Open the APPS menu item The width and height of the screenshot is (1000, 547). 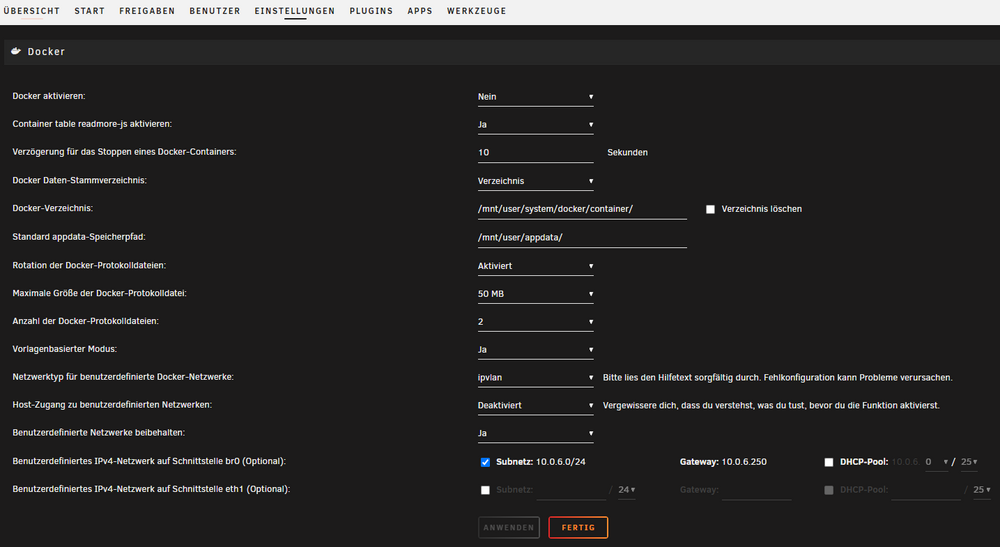[420, 11]
